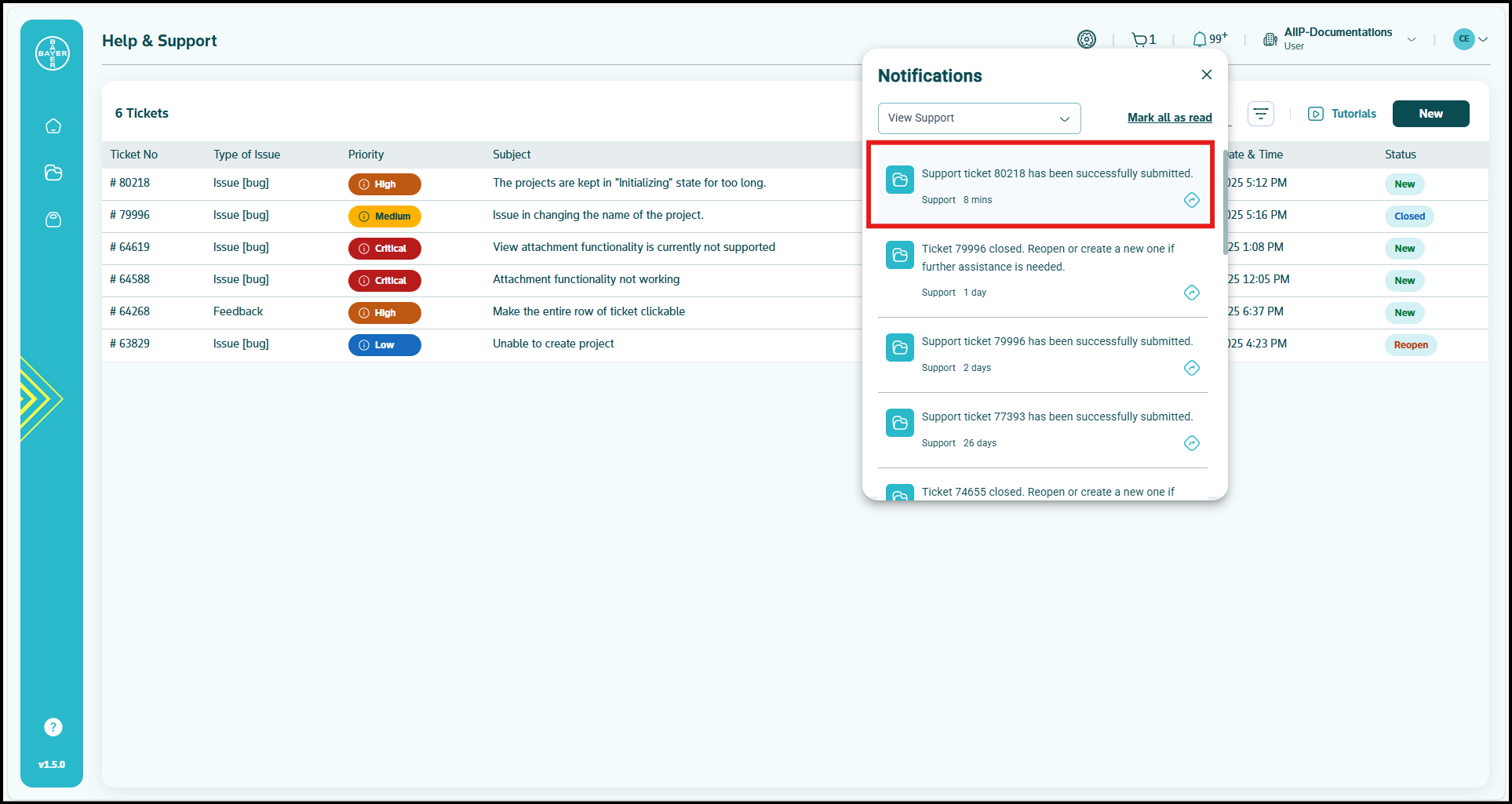1512x804 pixels.
Task: Select the Projects folder icon in the sidebar
Action: coord(53,173)
